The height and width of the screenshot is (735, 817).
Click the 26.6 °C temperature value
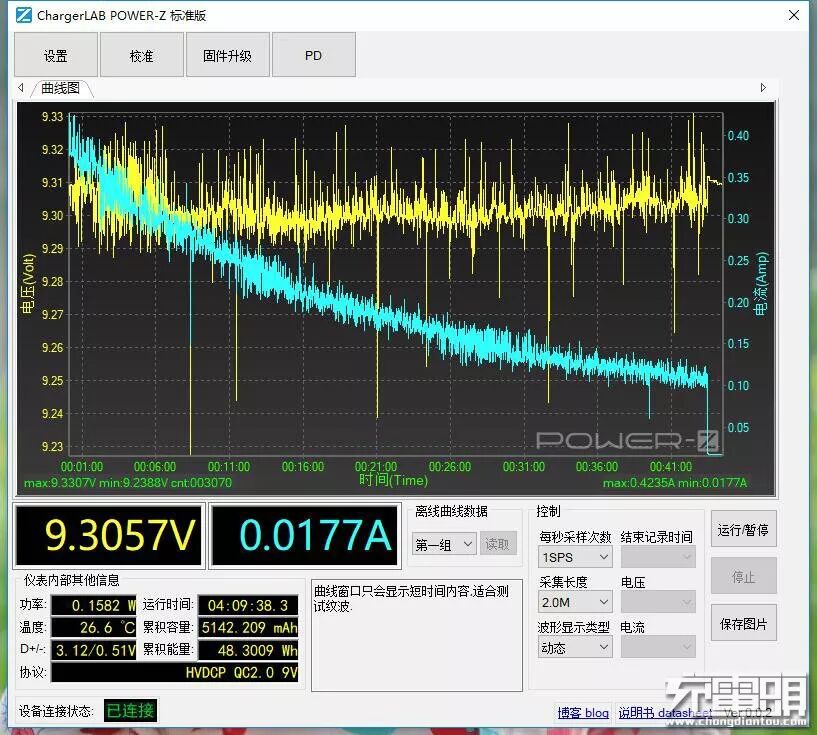94,627
